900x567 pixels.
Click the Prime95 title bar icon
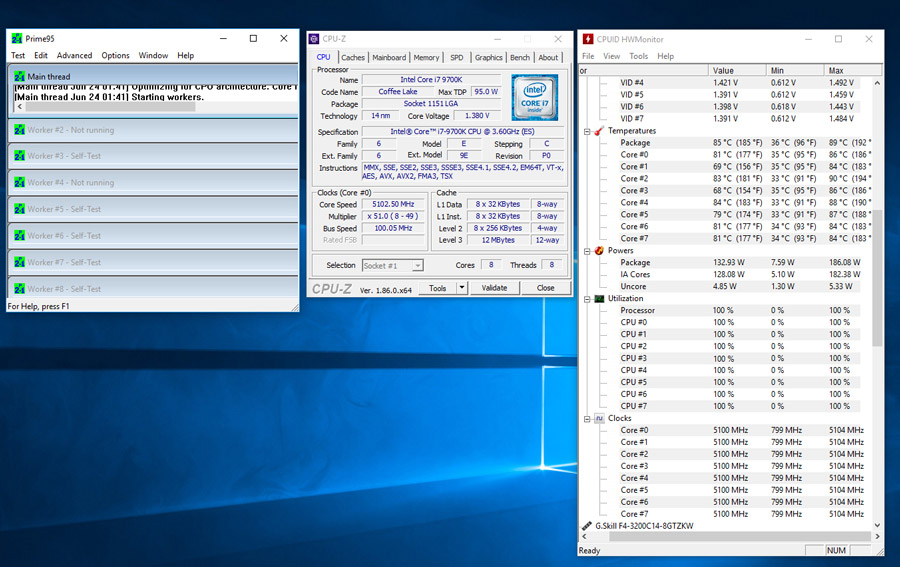[17, 38]
